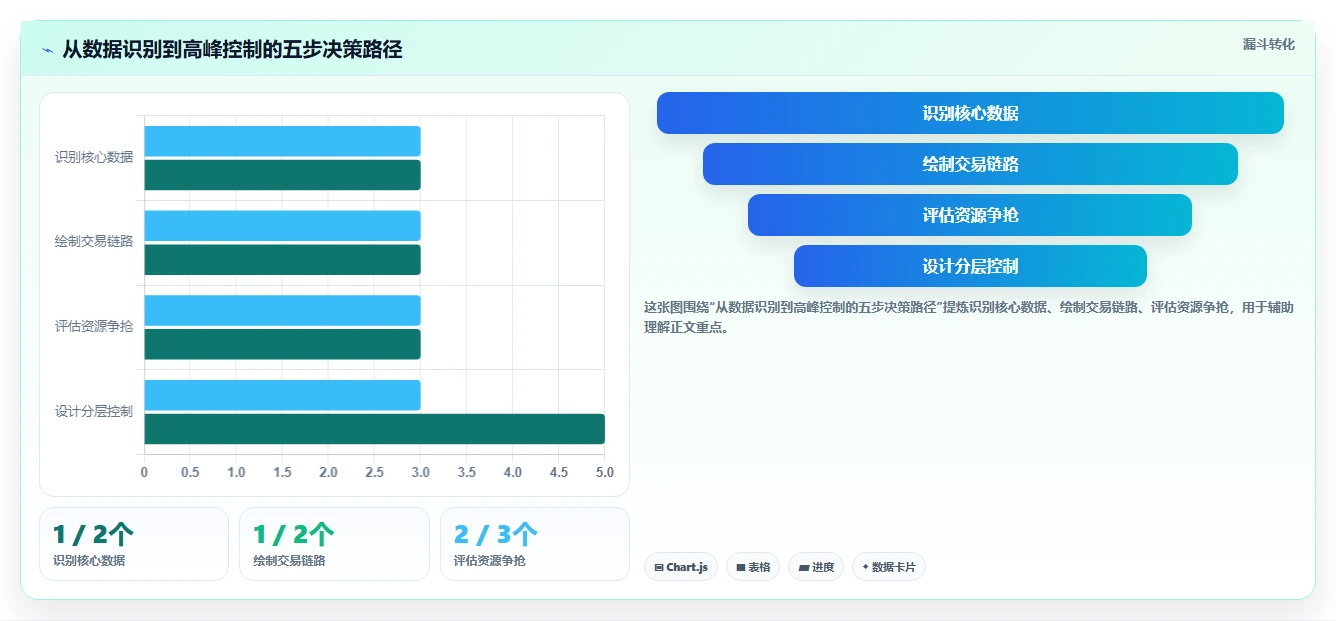Click the 表格 chip
Image resolution: width=1336 pixels, height=621 pixels.
point(753,567)
